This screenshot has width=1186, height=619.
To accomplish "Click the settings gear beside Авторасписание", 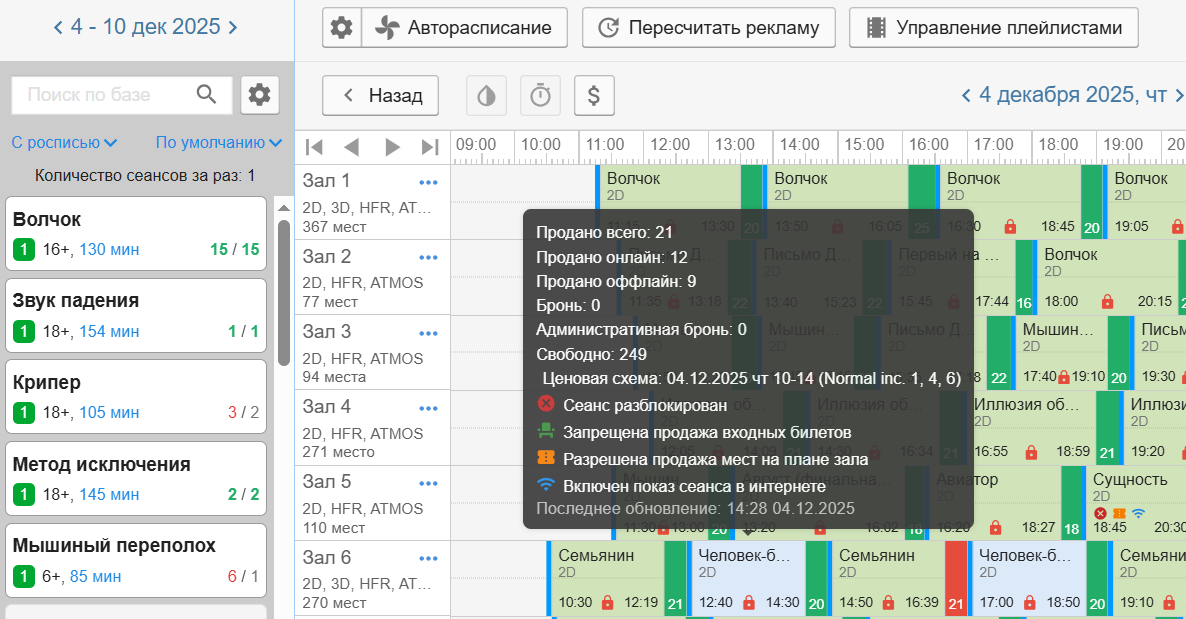I will coord(342,28).
